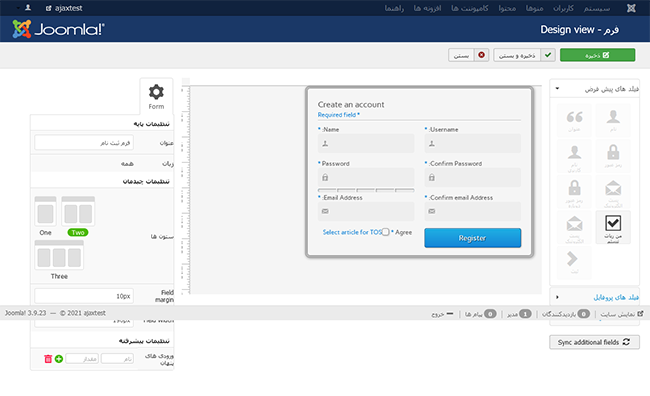Click the عنوان title input field
Image resolution: width=650 pixels, height=396 pixels.
tap(84, 143)
